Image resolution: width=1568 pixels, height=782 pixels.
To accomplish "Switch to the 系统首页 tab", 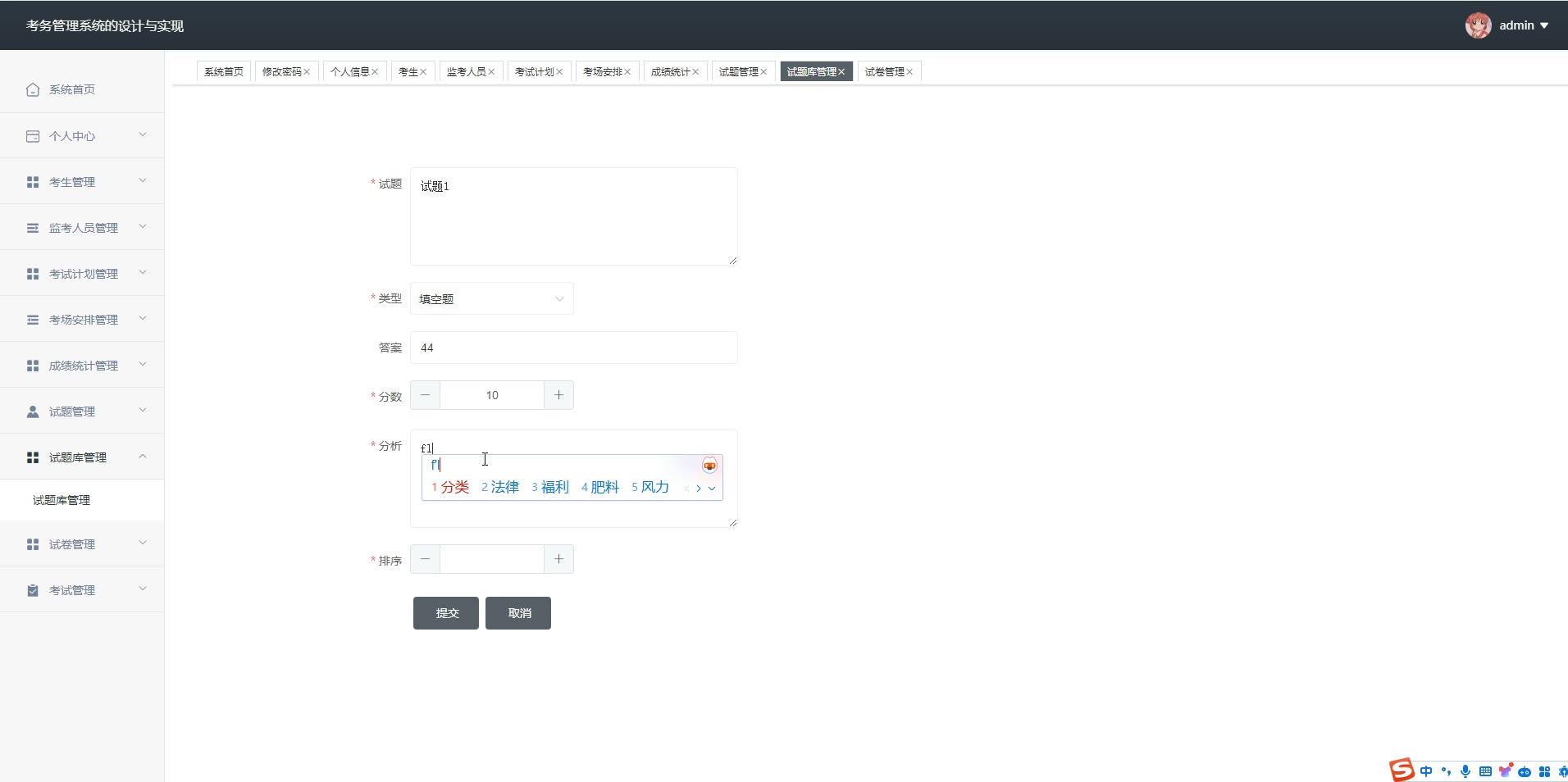I will click(224, 72).
